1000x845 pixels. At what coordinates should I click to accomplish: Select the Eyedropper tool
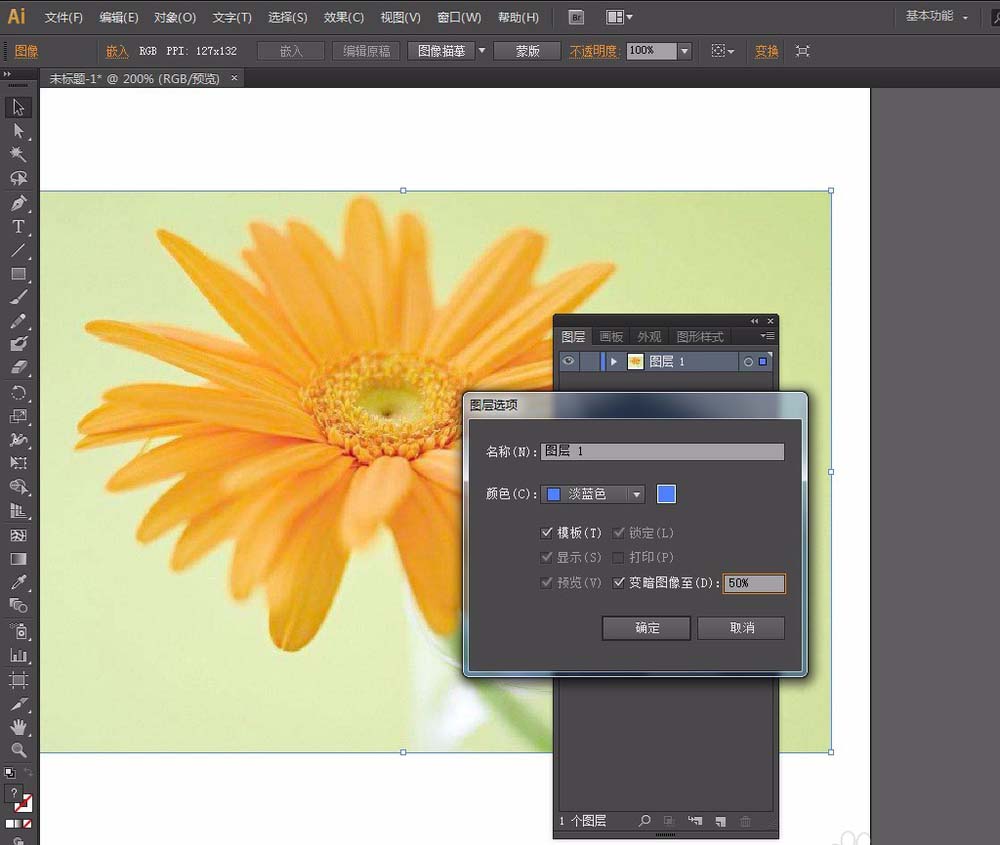tap(18, 582)
